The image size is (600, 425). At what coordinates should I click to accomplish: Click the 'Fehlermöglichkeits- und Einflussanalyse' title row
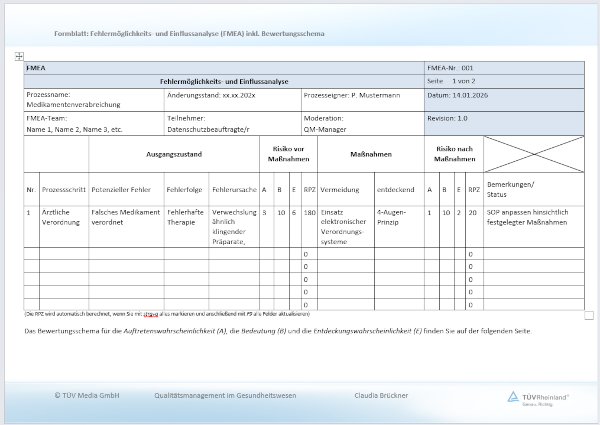(x=224, y=80)
